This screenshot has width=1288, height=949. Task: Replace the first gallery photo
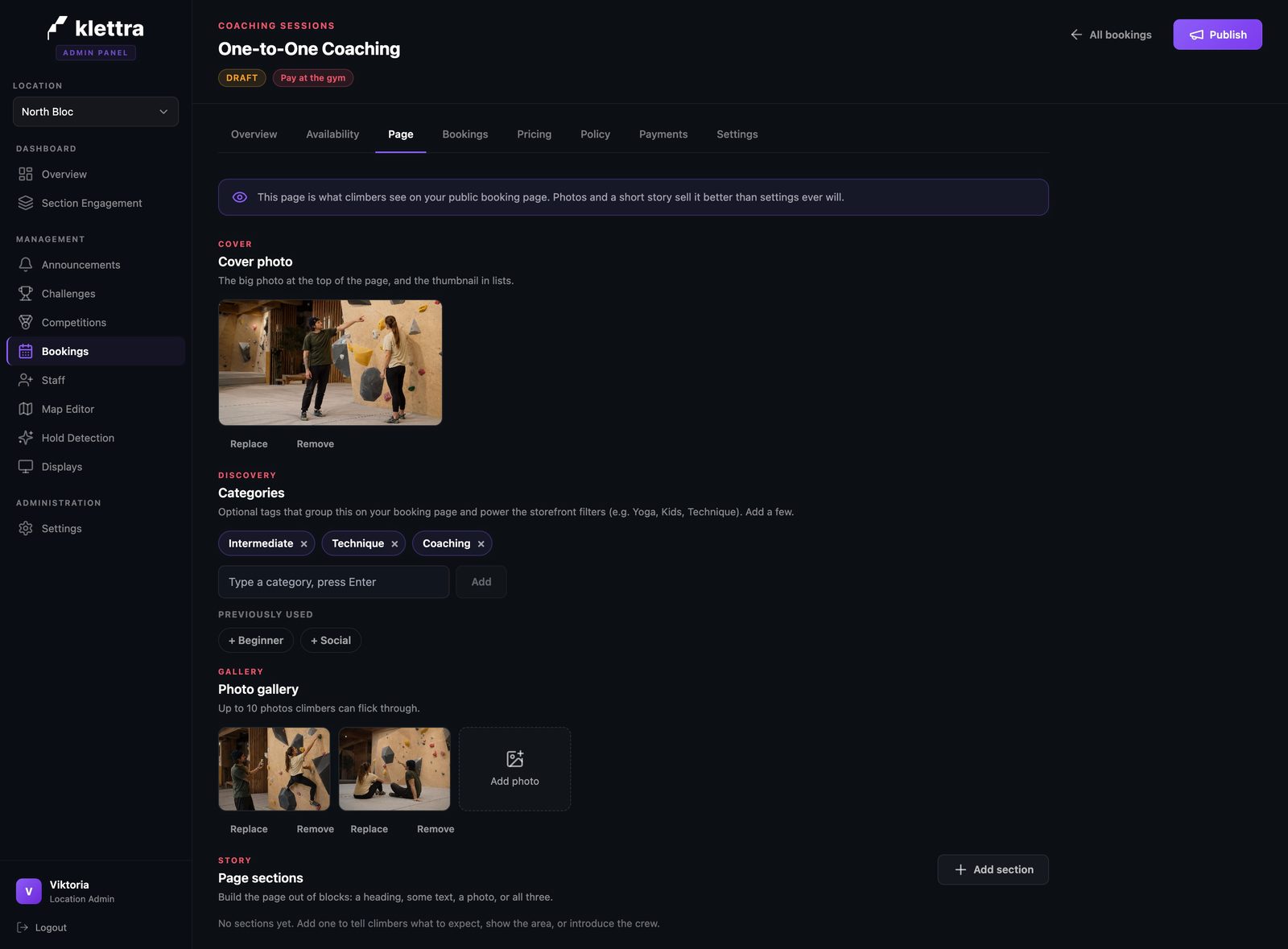click(249, 829)
